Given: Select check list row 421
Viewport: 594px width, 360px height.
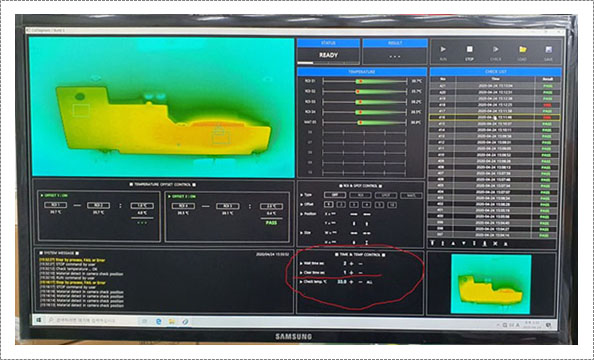Looking at the screenshot, I should [x=495, y=86].
